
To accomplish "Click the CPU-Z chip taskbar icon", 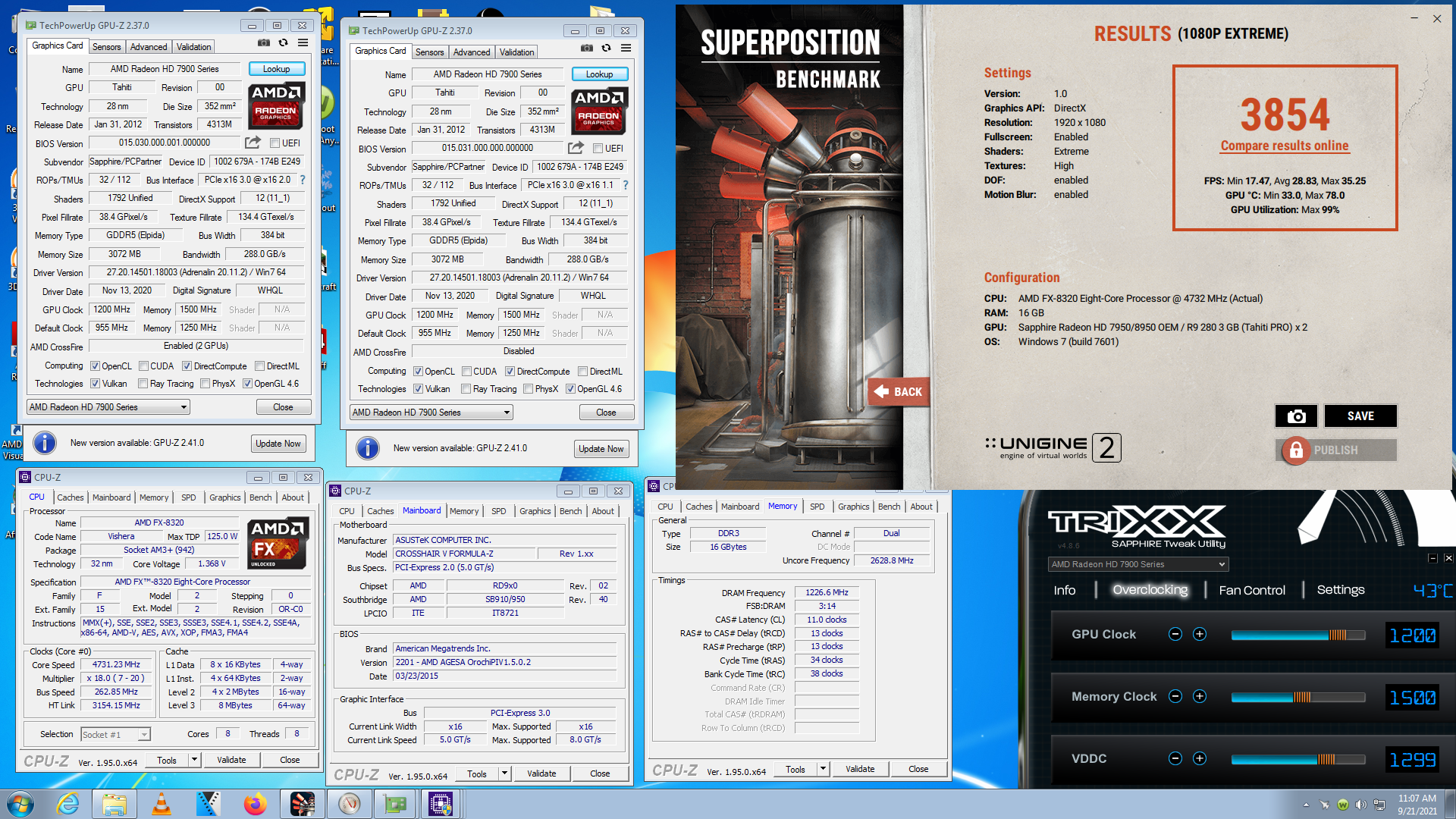I will tap(441, 804).
